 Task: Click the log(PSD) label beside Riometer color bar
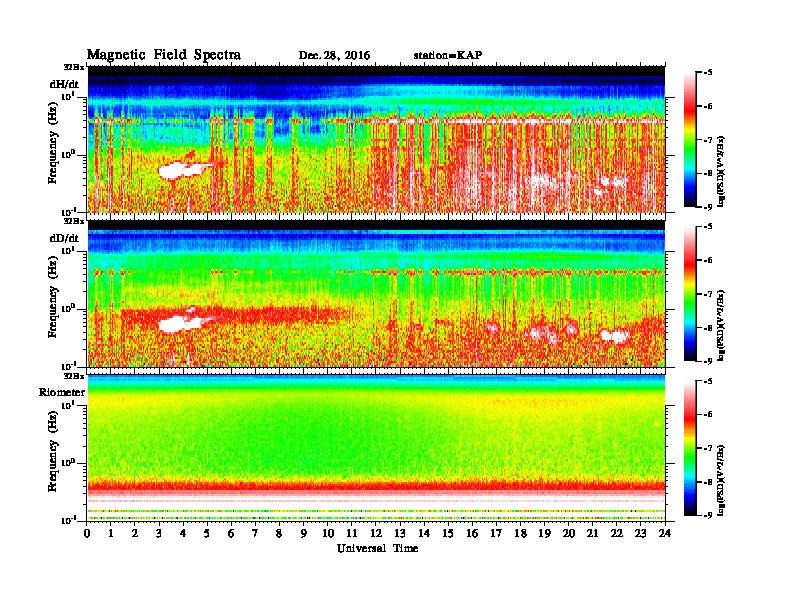pyautogui.click(x=722, y=479)
